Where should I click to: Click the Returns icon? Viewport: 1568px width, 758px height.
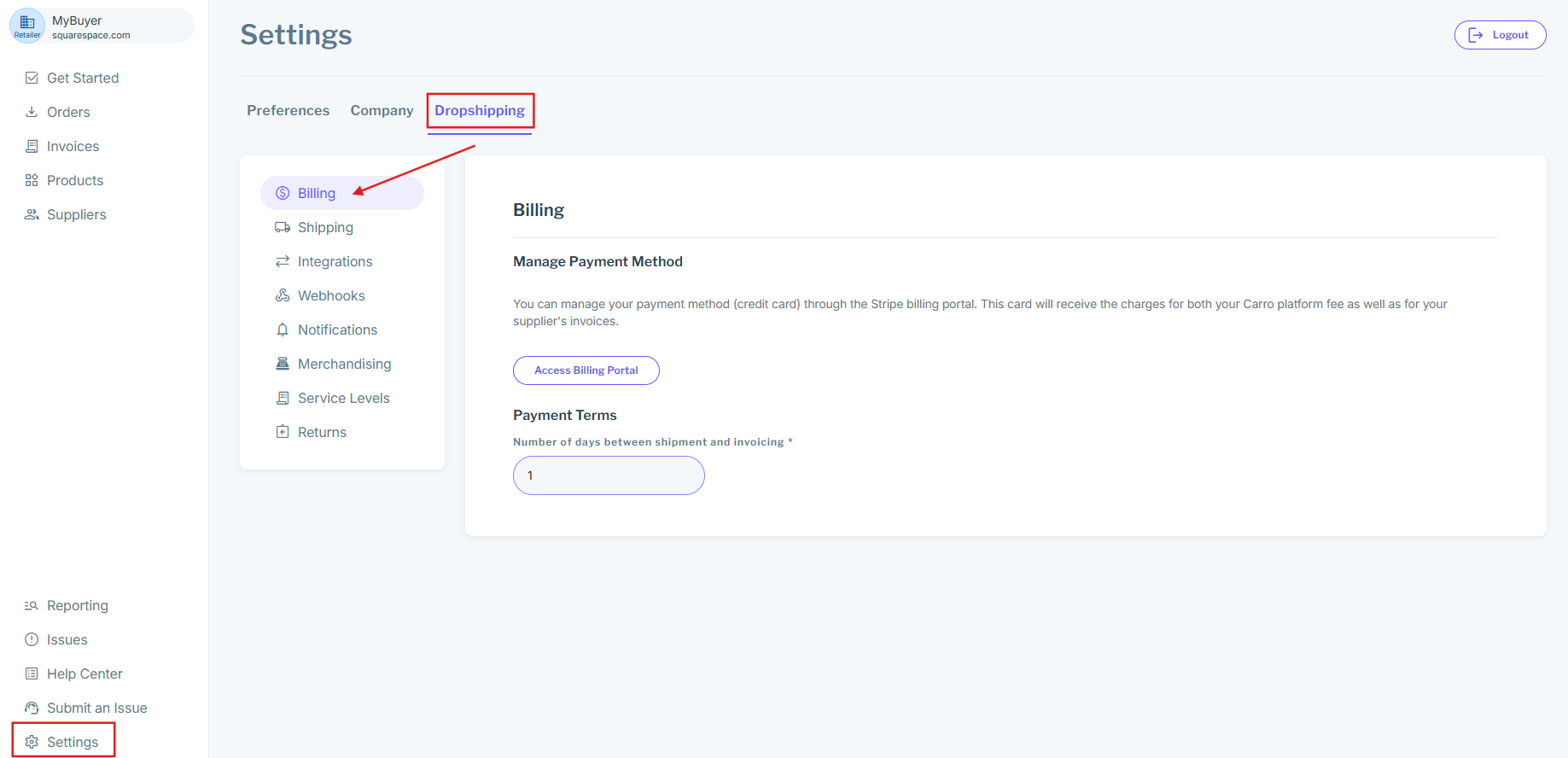(x=283, y=432)
